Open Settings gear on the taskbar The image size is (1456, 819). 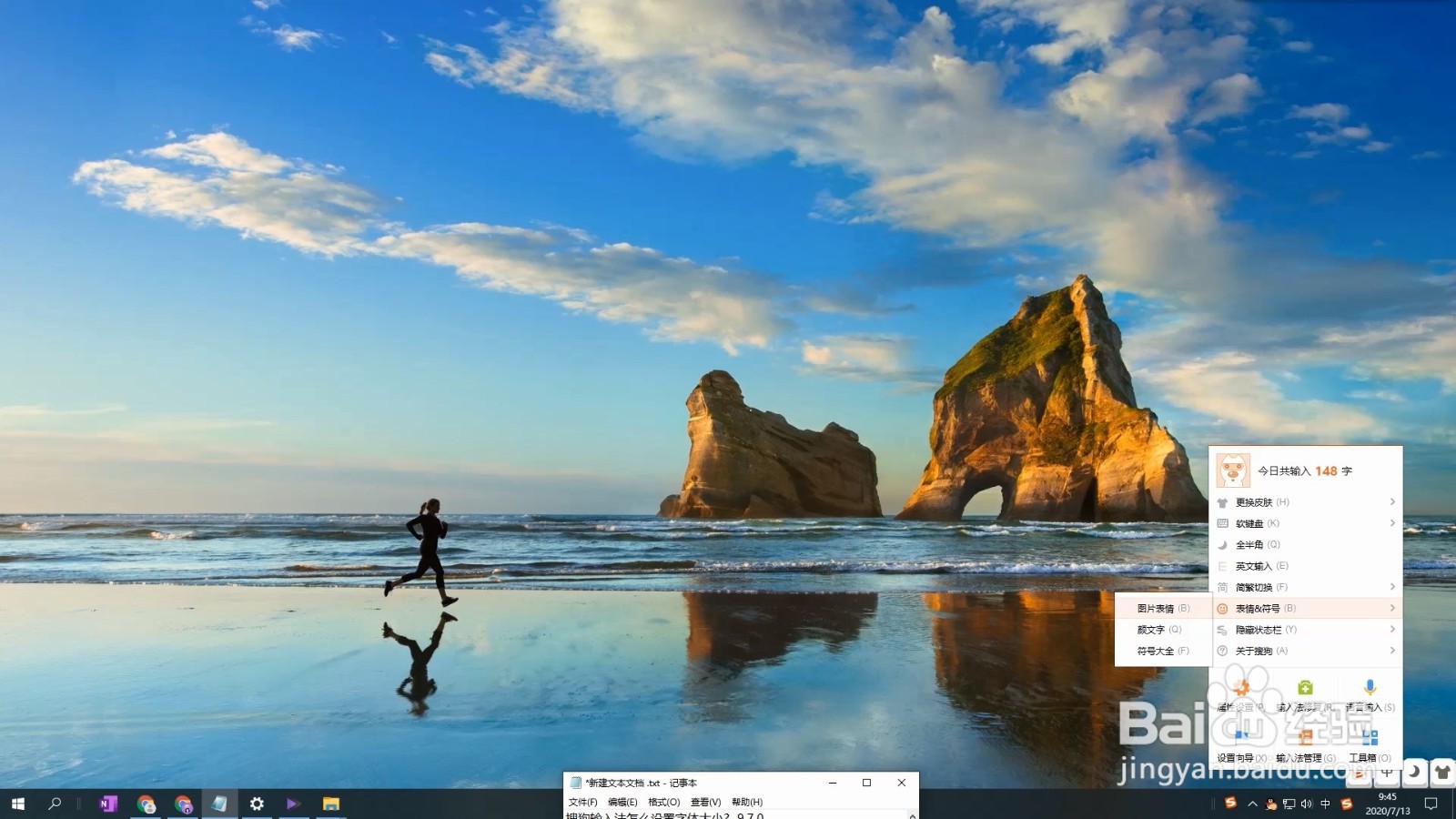pyautogui.click(x=257, y=804)
